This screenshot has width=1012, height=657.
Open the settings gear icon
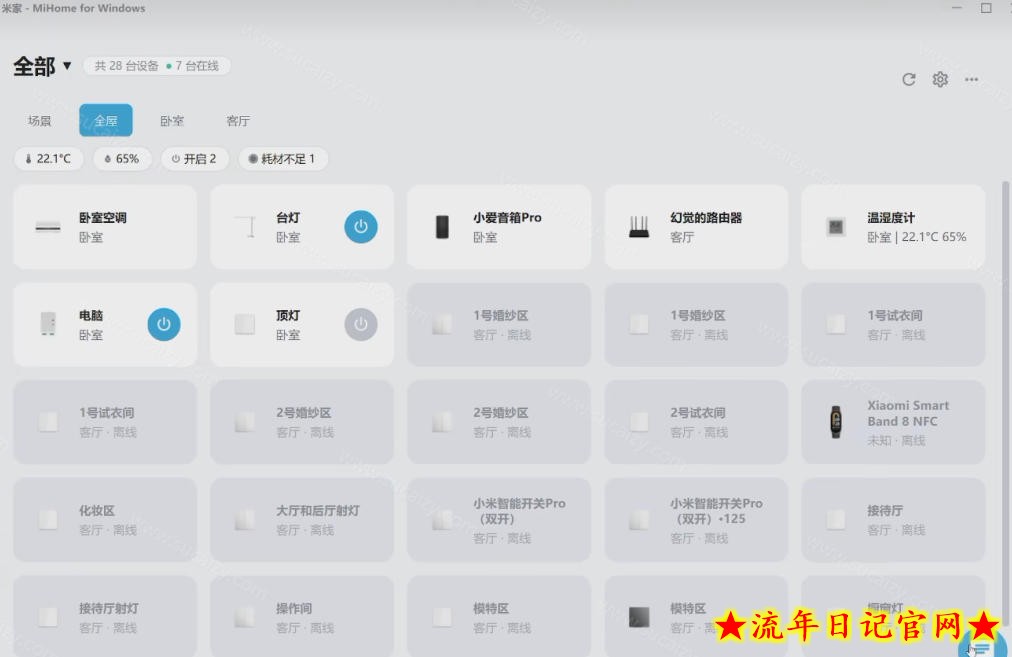click(x=940, y=79)
